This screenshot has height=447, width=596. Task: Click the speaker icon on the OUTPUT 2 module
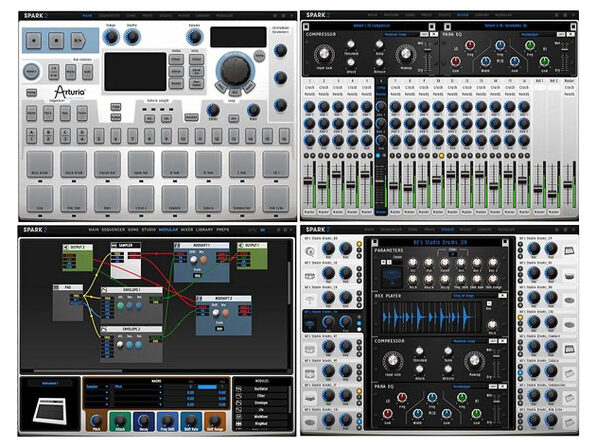coord(66,247)
